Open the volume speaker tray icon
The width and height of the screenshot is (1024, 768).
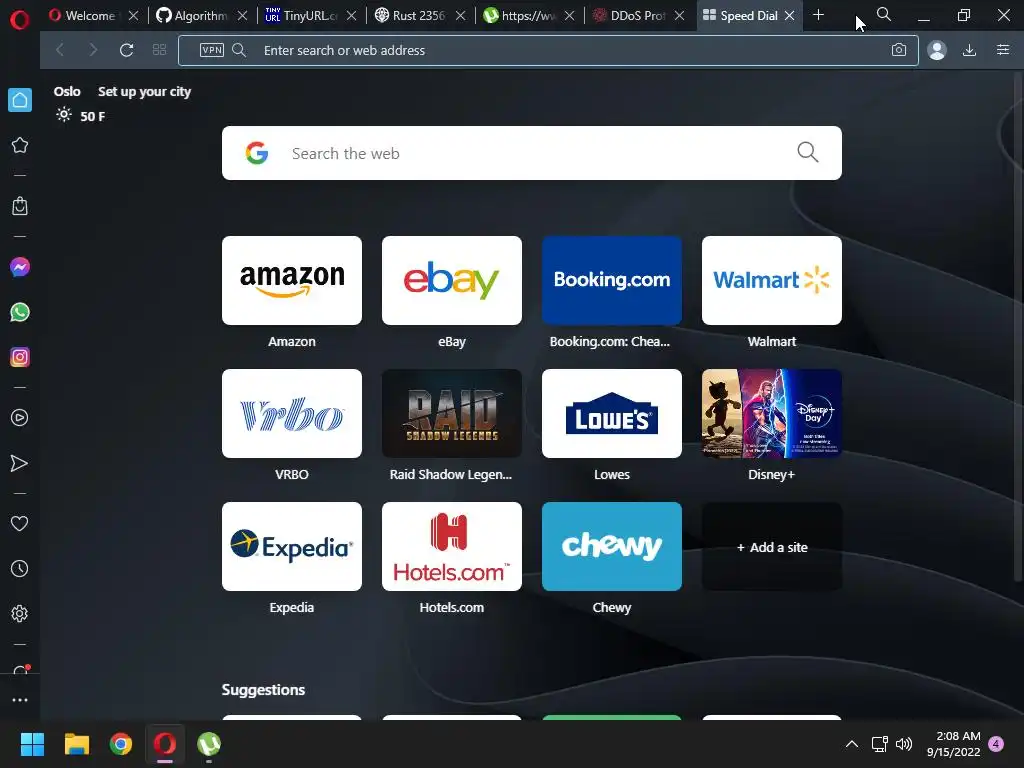(x=904, y=744)
